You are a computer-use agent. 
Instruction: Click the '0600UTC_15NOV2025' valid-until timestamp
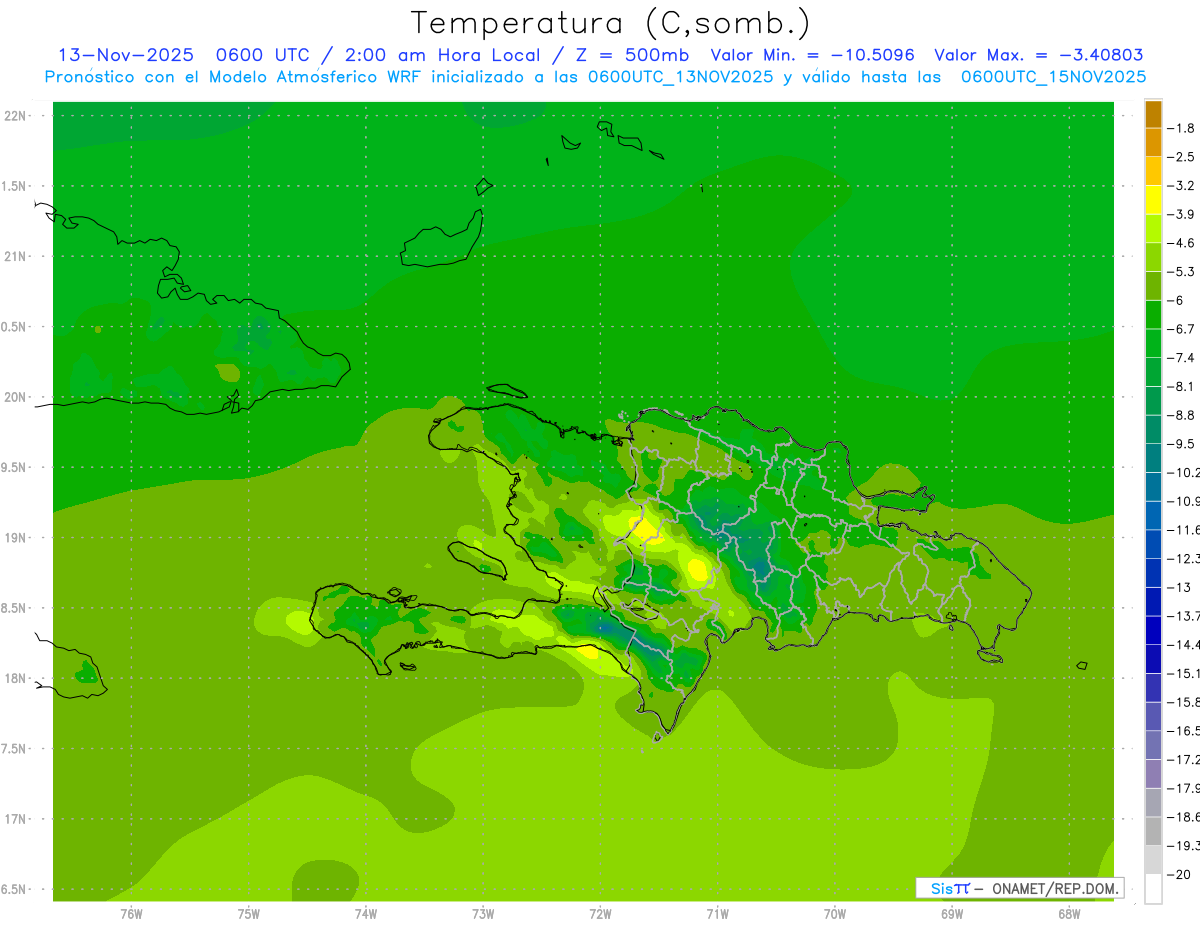tap(1053, 77)
